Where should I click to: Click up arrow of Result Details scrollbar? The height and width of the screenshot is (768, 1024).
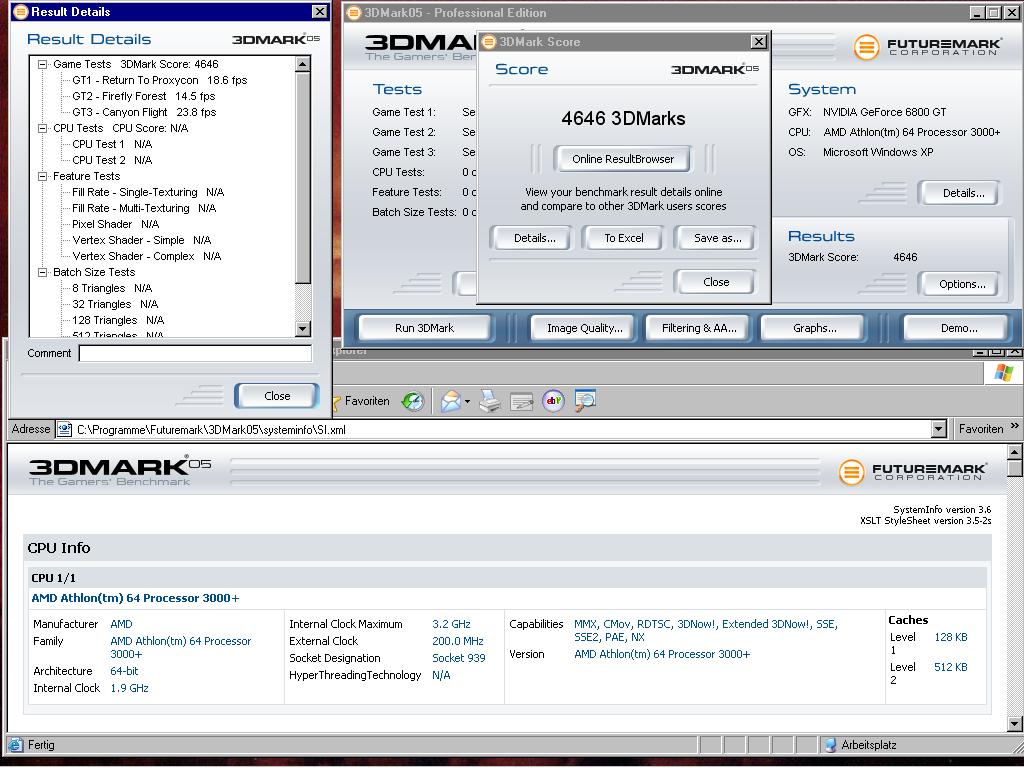(x=302, y=64)
